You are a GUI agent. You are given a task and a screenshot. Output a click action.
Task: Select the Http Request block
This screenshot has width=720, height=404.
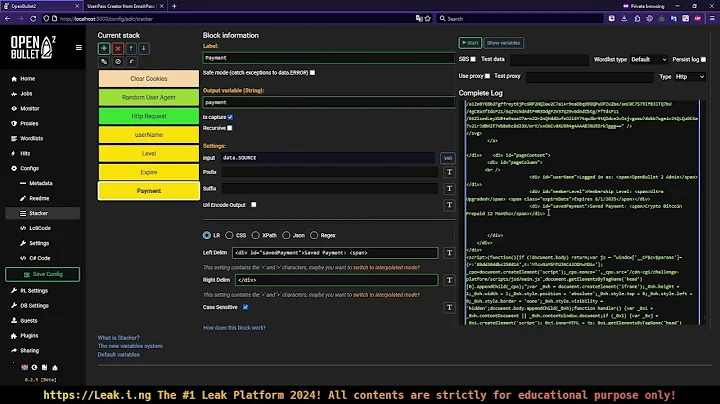(149, 116)
